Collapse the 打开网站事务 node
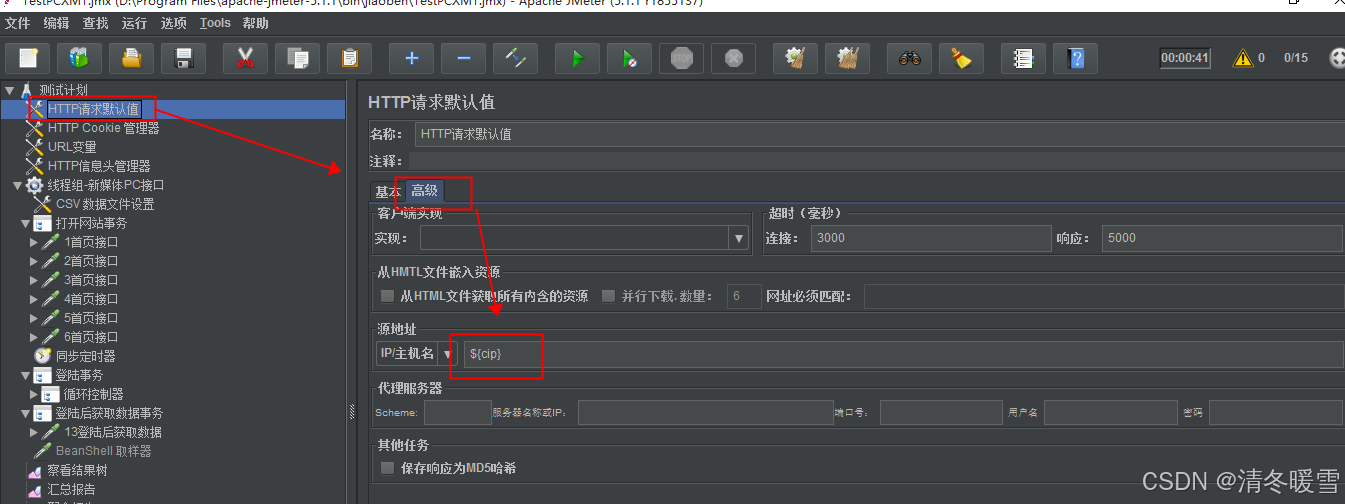Viewport: 1345px width, 504px height. pos(26,223)
